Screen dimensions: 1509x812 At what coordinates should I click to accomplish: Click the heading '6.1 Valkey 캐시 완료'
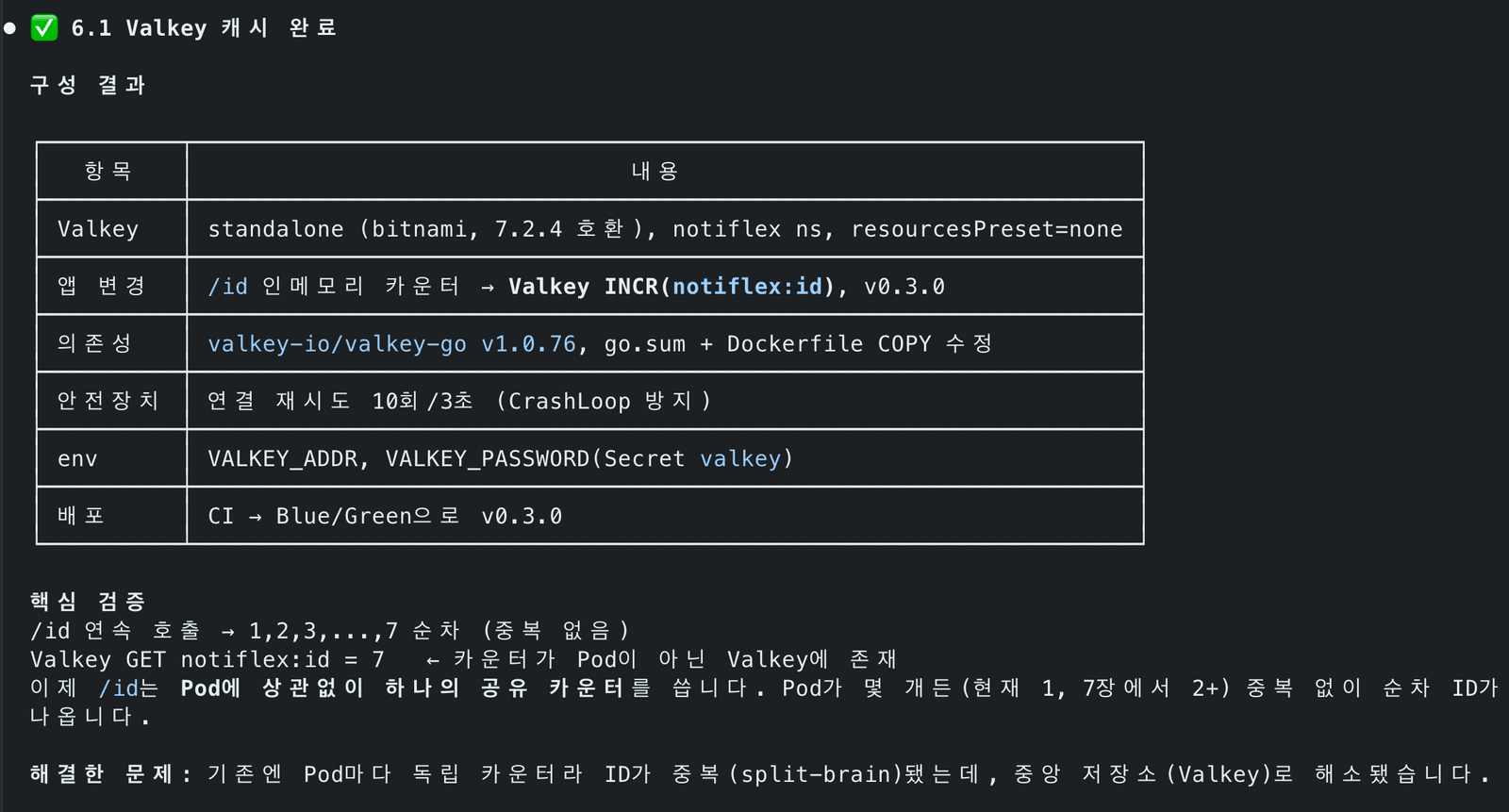click(x=204, y=28)
